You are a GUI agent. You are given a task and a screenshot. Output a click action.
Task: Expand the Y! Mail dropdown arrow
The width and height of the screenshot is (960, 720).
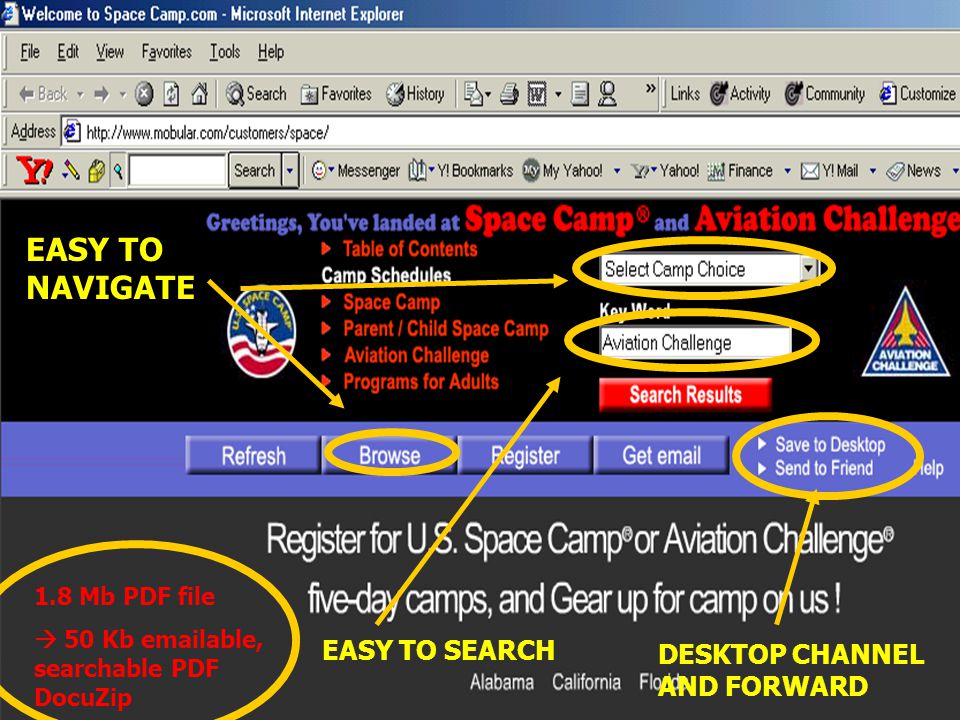click(872, 171)
